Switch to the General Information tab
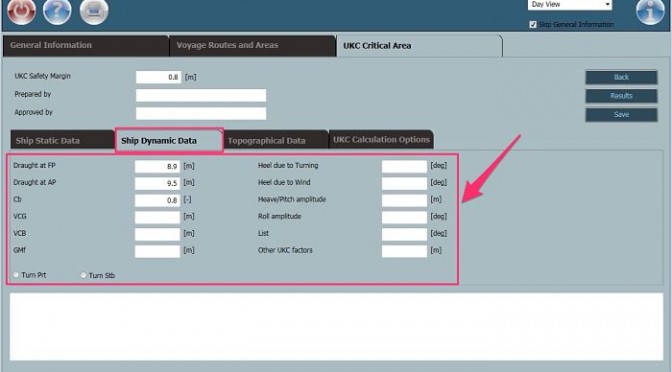This screenshot has height=372, width=672. pos(86,45)
